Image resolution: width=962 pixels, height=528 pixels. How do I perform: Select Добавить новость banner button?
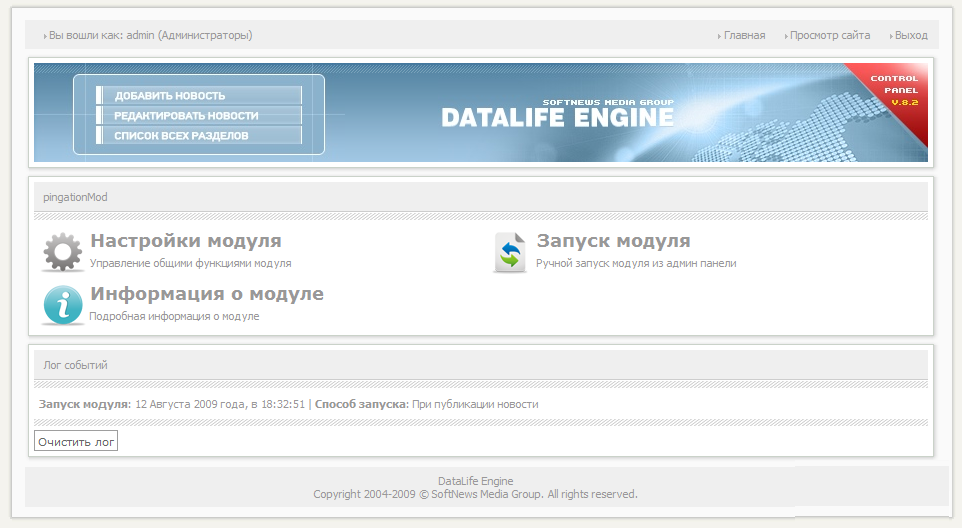(199, 96)
